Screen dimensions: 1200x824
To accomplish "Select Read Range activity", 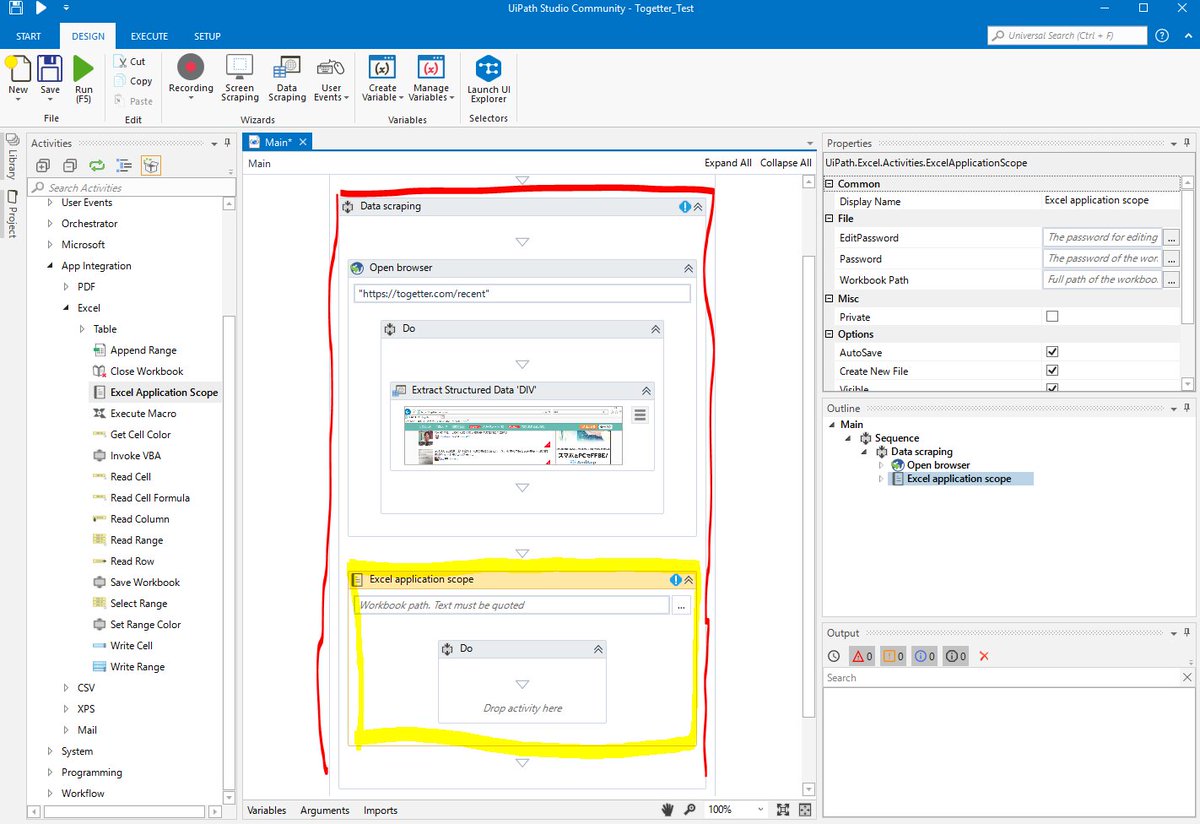I will 136,540.
